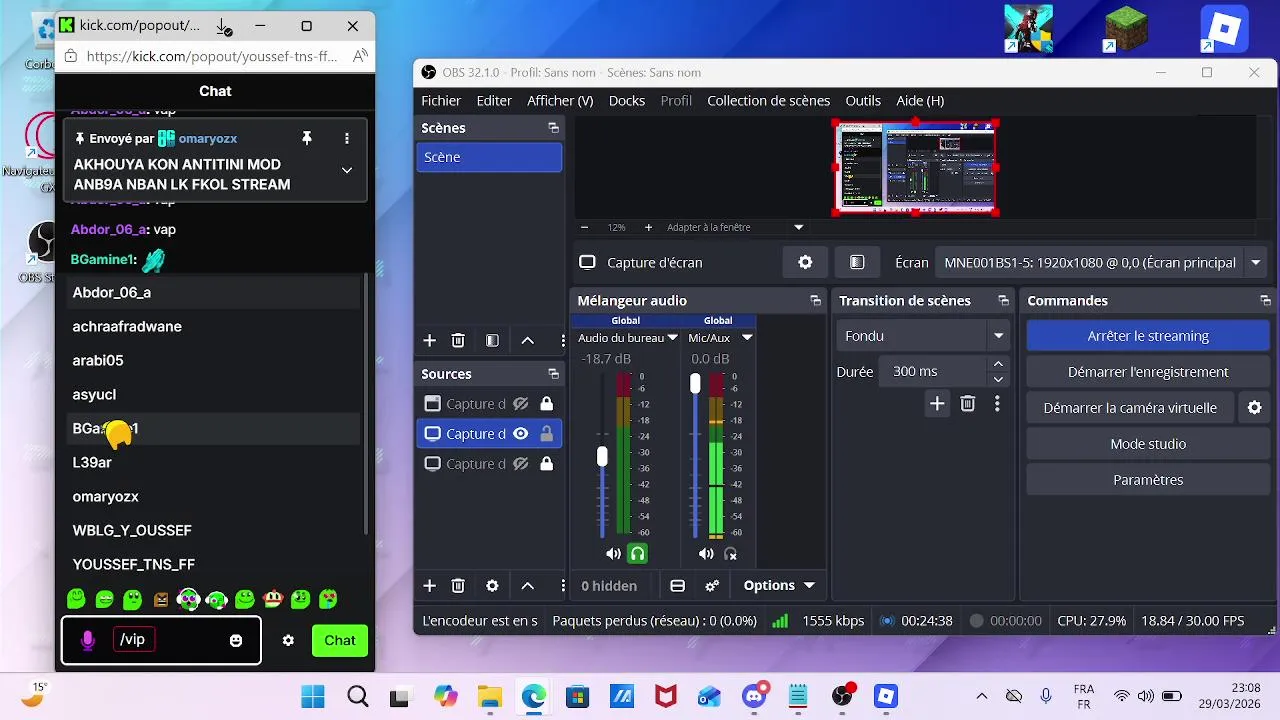This screenshot has height=720, width=1280.
Task: Open the emoji picker in Kick chat input
Action: tap(236, 640)
